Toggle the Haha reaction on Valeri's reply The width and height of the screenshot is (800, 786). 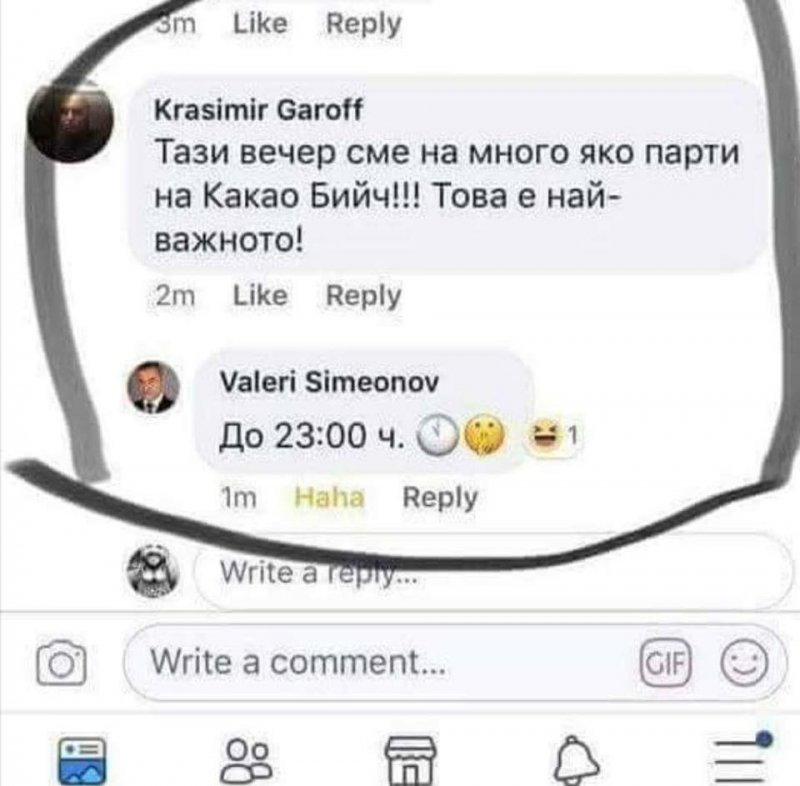330,497
